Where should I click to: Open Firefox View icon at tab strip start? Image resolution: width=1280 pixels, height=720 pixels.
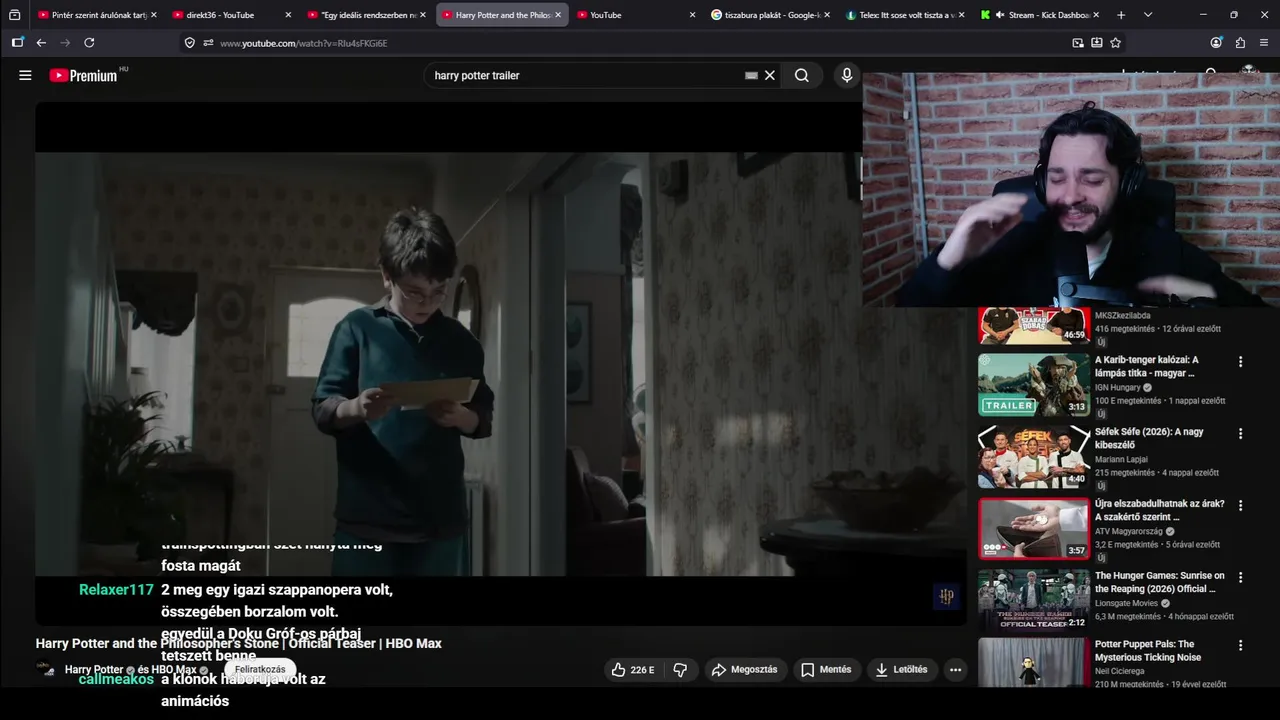click(14, 15)
